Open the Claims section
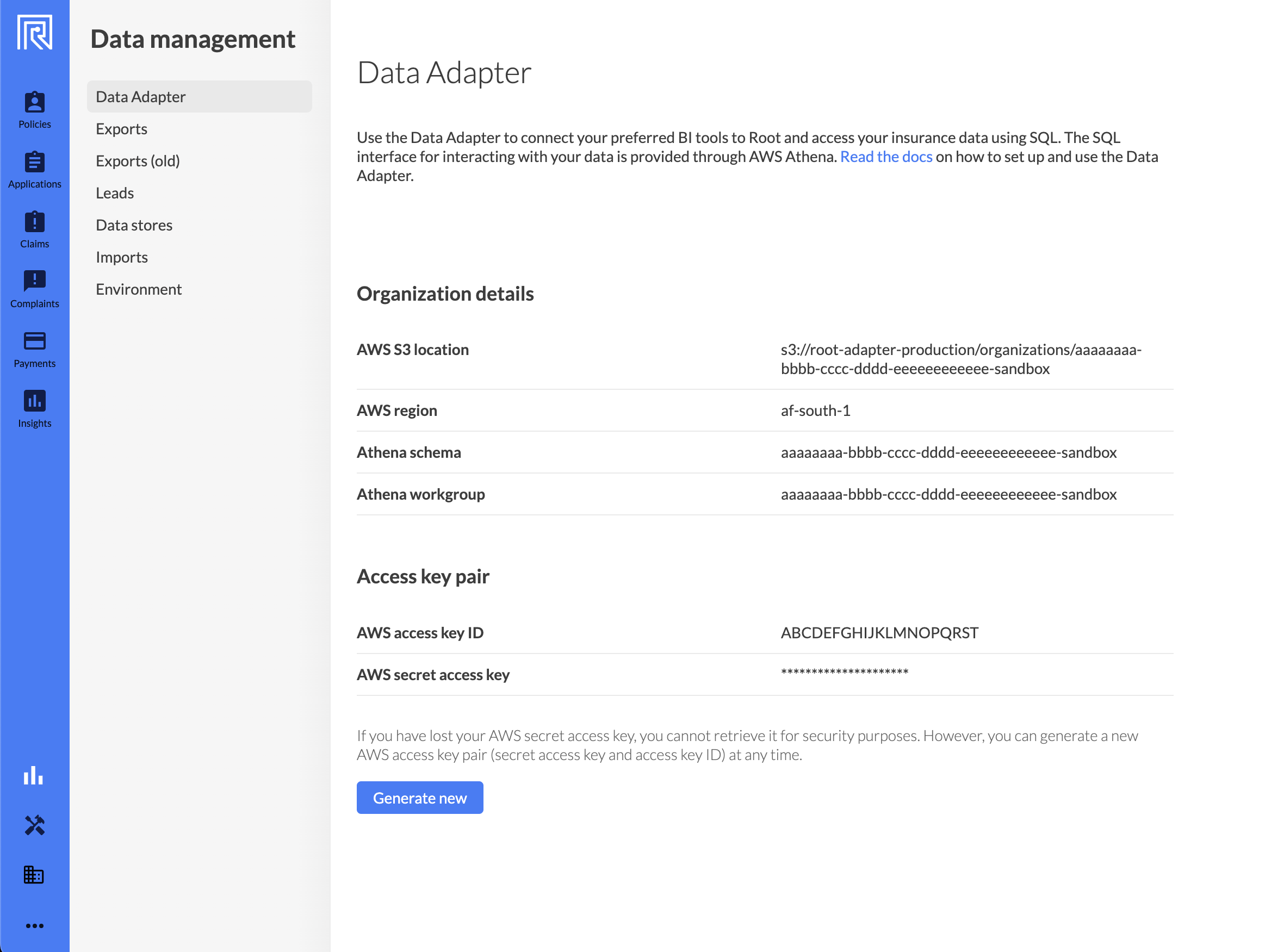Viewport: 1265px width, 952px height. tap(34, 230)
